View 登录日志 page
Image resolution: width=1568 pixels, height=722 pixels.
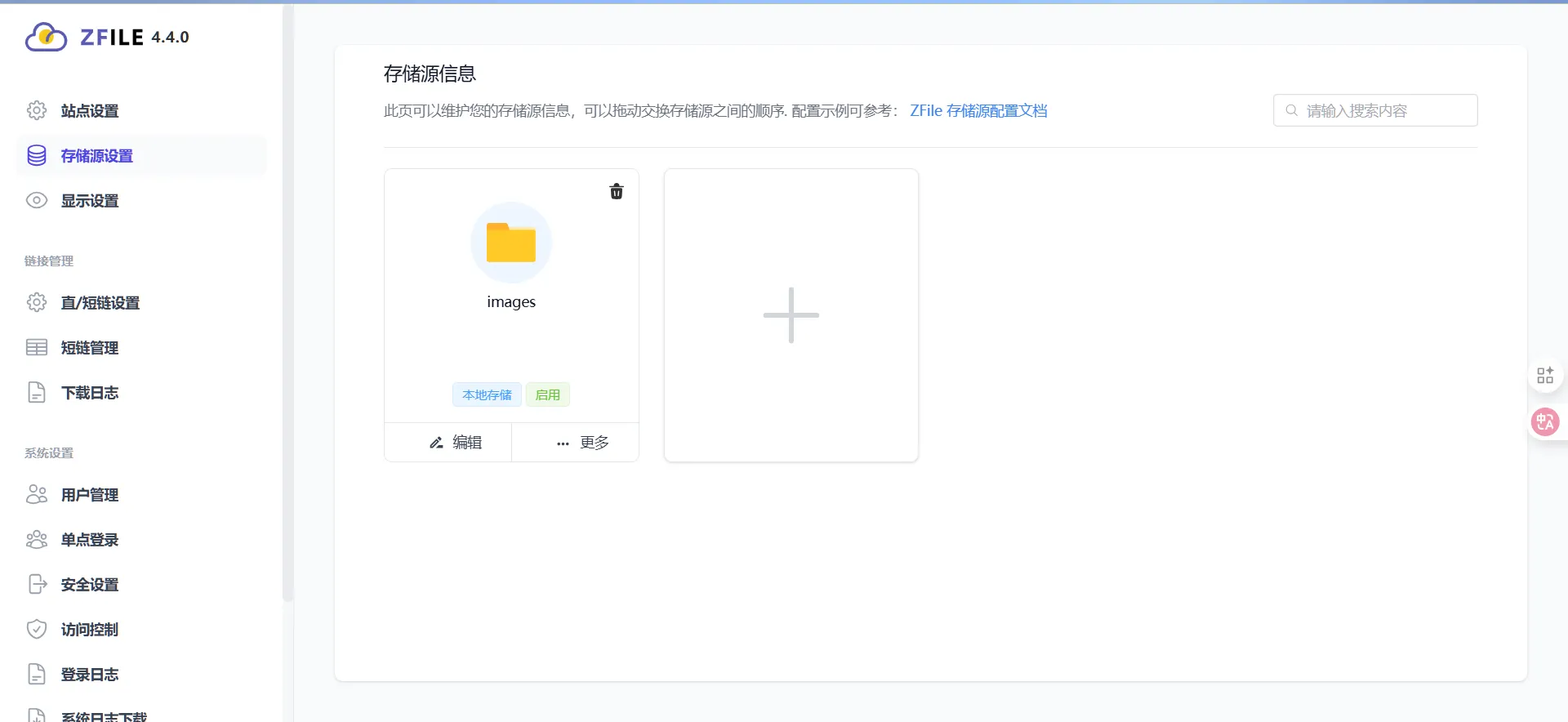(x=141, y=674)
